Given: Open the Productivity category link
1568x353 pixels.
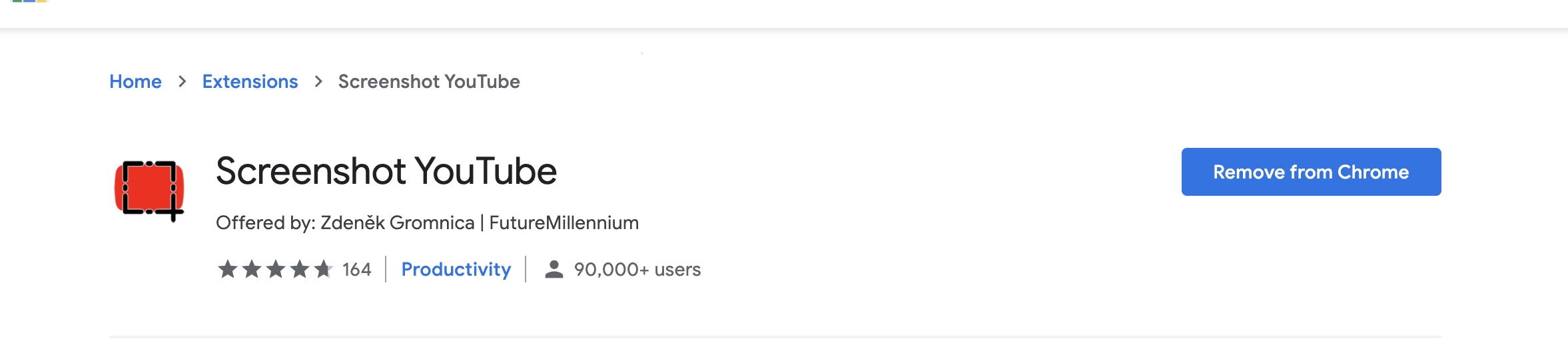Looking at the screenshot, I should point(456,269).
